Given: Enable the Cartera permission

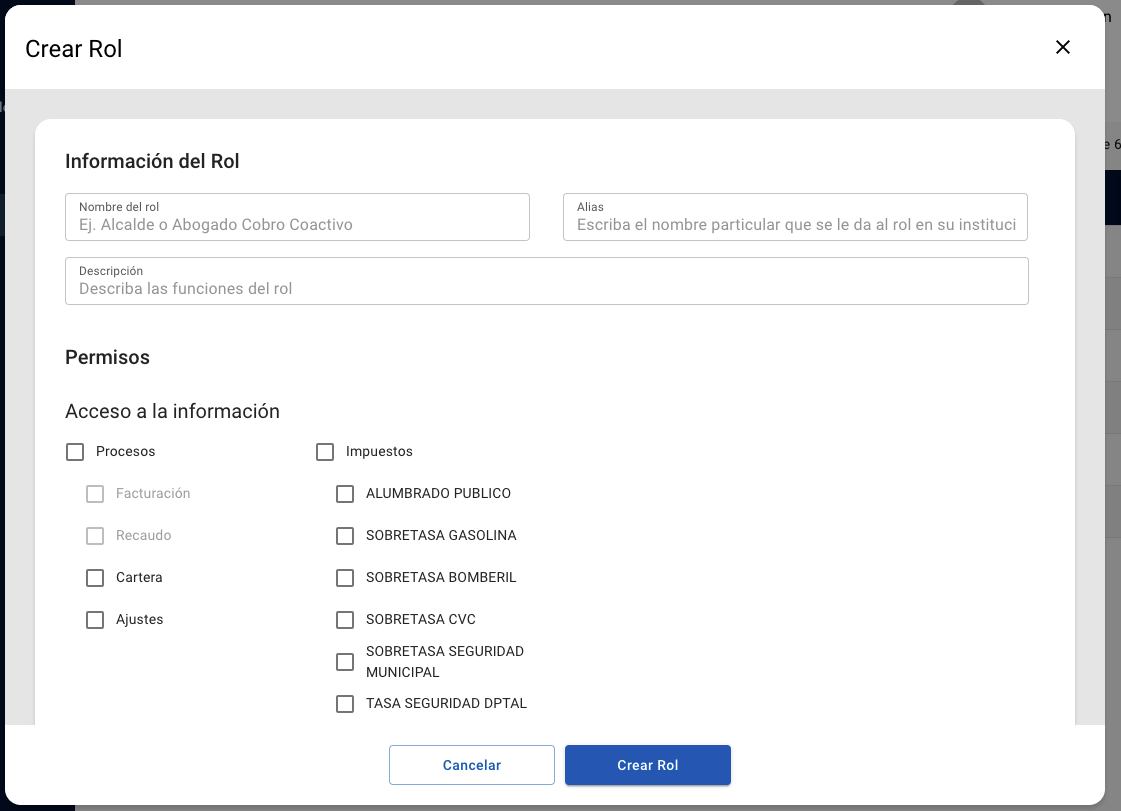Looking at the screenshot, I should [95, 578].
